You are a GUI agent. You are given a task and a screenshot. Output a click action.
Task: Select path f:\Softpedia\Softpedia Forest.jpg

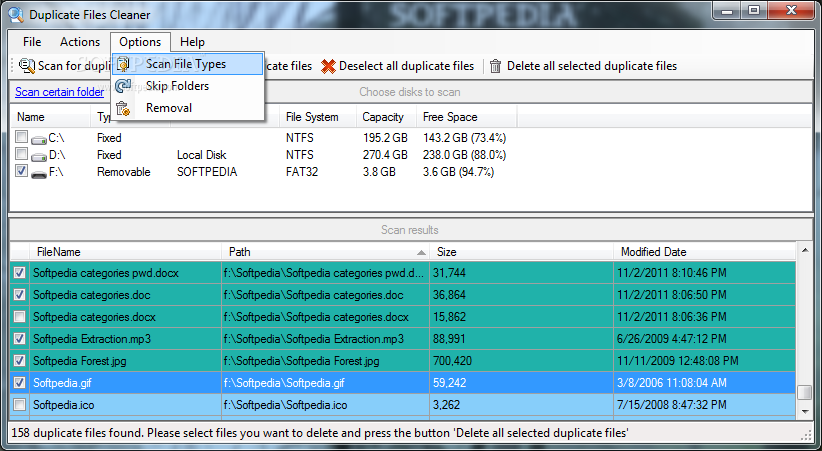pyautogui.click(x=301, y=361)
